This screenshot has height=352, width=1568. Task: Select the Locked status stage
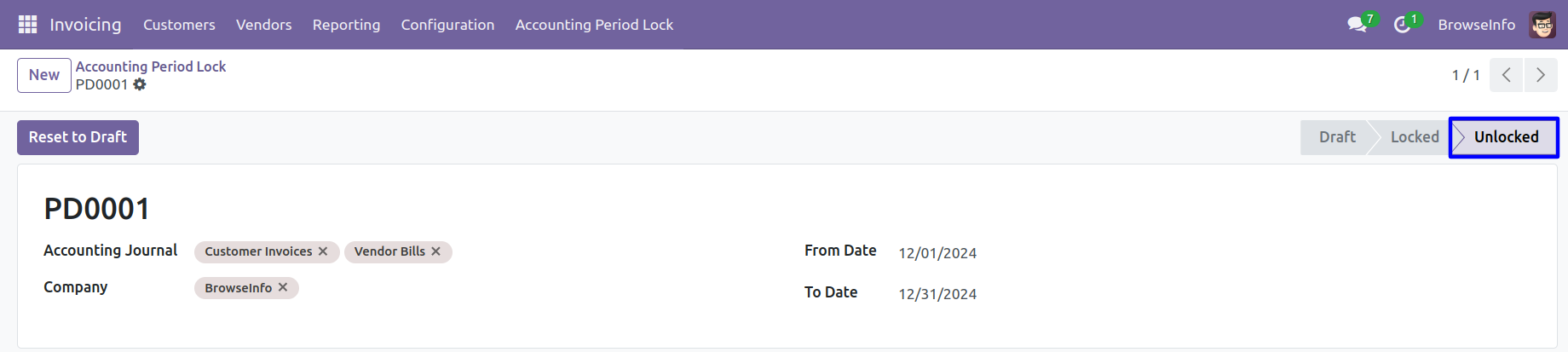[x=1414, y=137]
